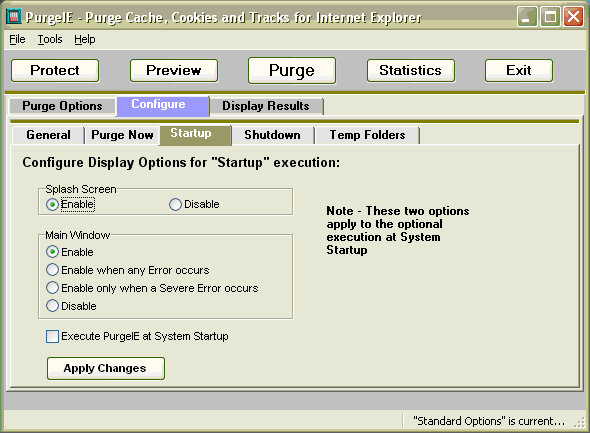Open the Tools menu
The image size is (590, 433).
pyautogui.click(x=50, y=39)
